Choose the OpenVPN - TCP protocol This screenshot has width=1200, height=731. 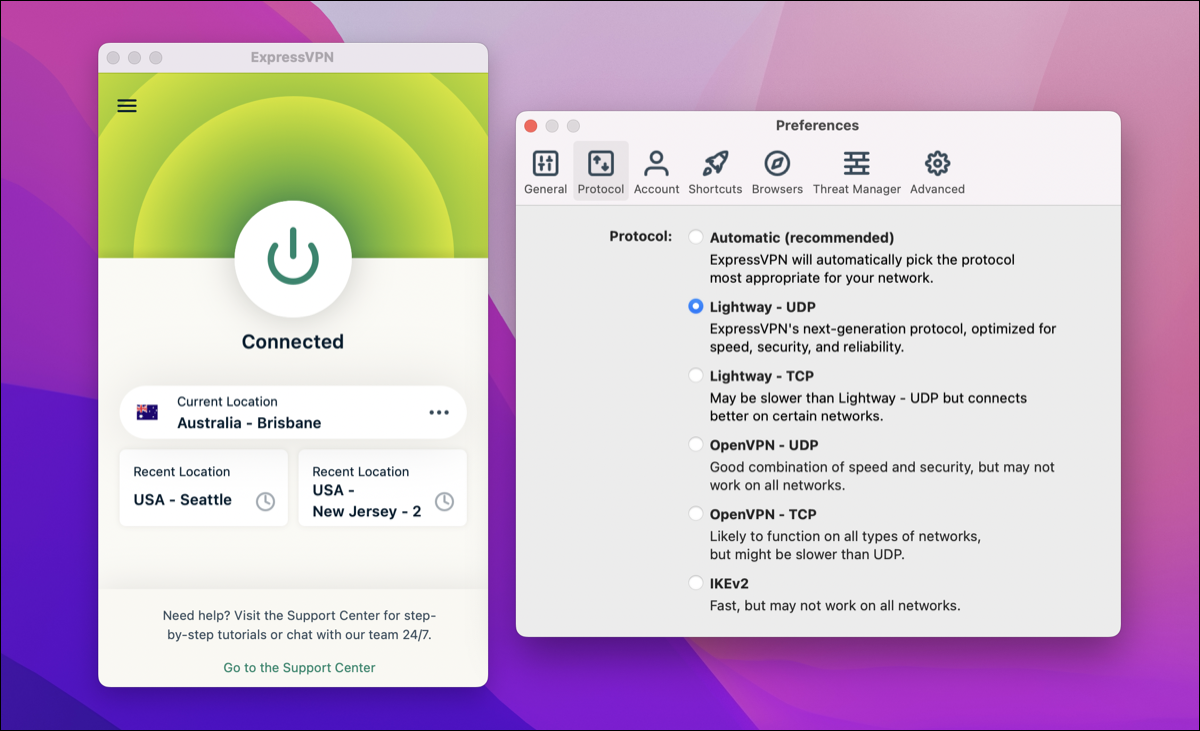coord(695,514)
